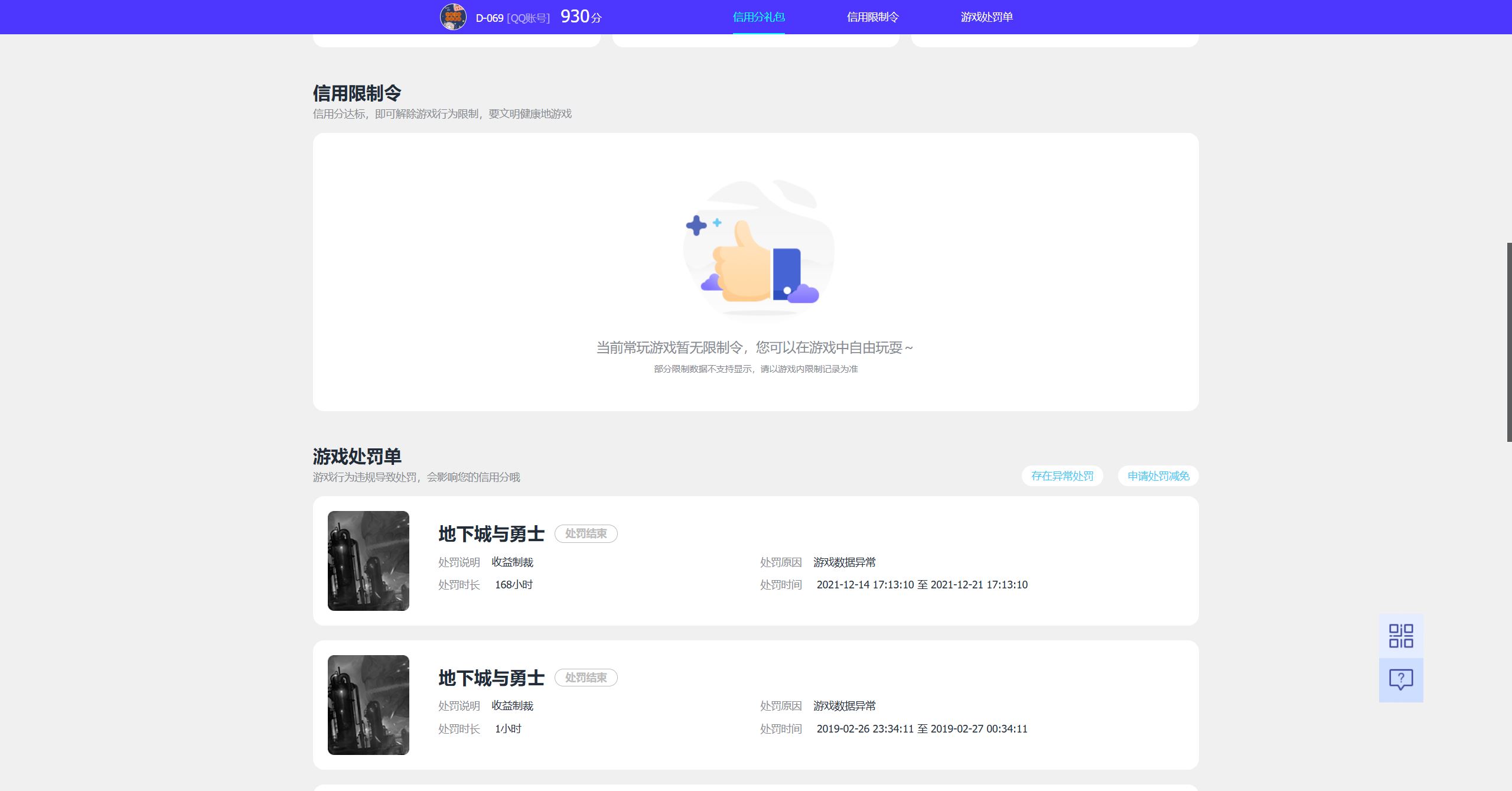Click the user avatar icon in header

(x=453, y=17)
